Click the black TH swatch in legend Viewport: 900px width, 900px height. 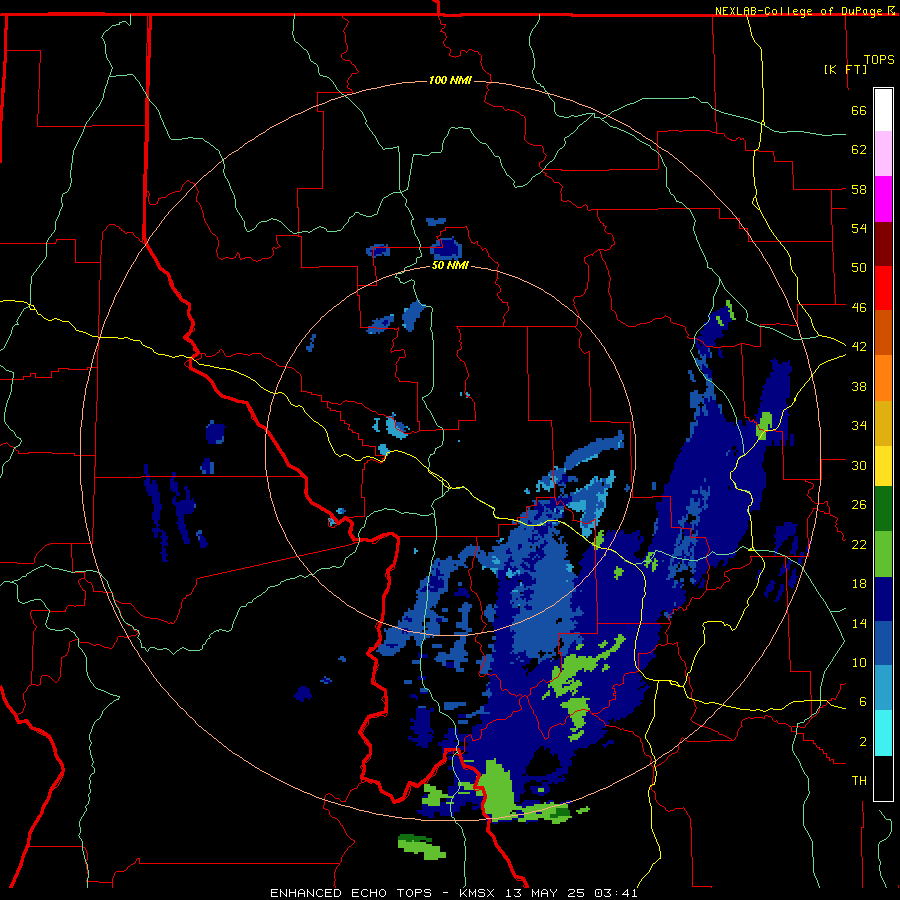pos(883,778)
